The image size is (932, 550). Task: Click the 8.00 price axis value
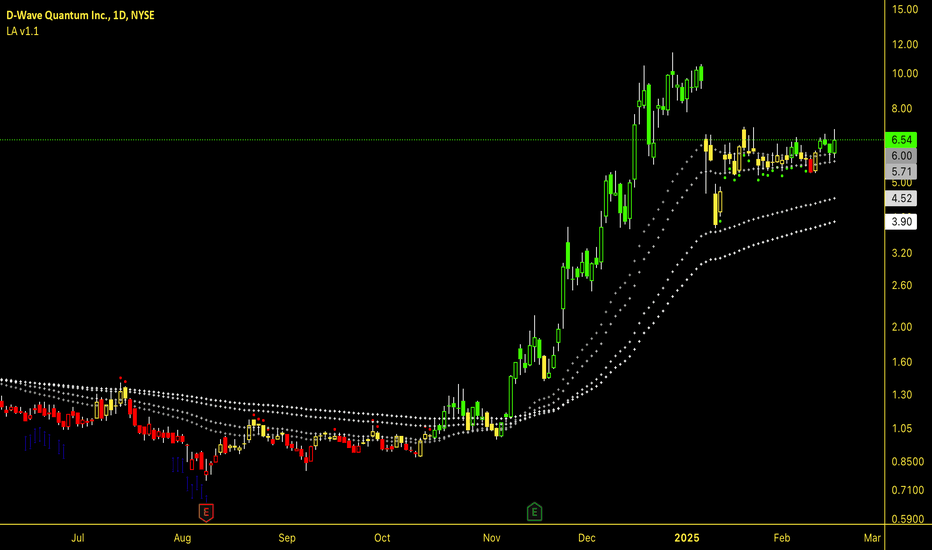point(901,109)
